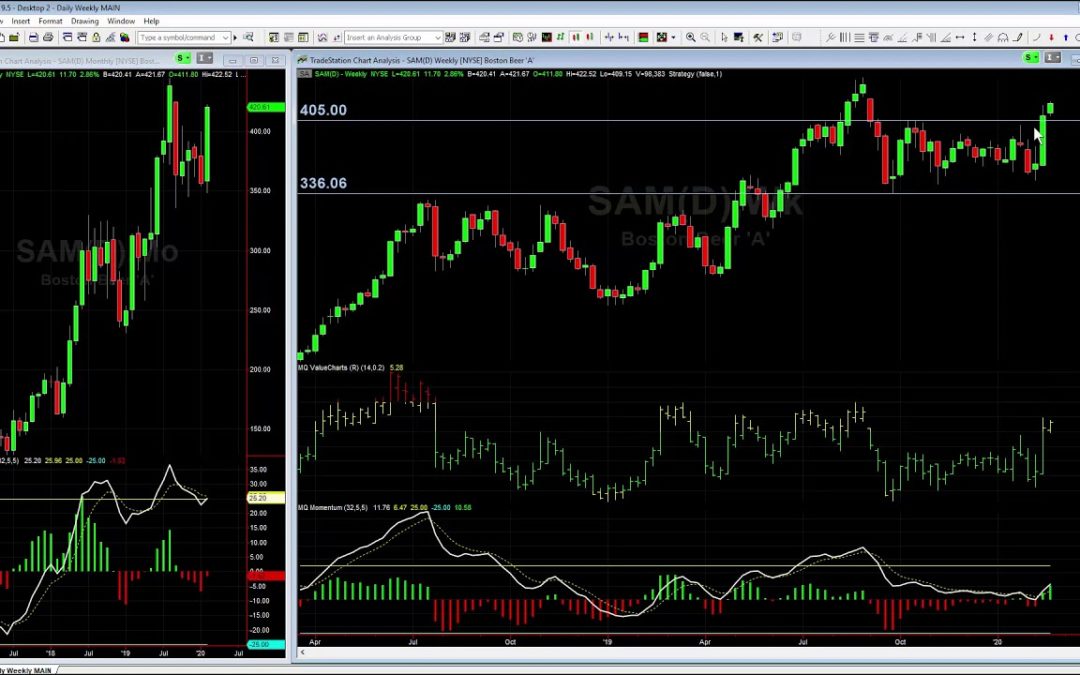Open the Window menu
This screenshot has width=1080, height=675.
coord(121,21)
